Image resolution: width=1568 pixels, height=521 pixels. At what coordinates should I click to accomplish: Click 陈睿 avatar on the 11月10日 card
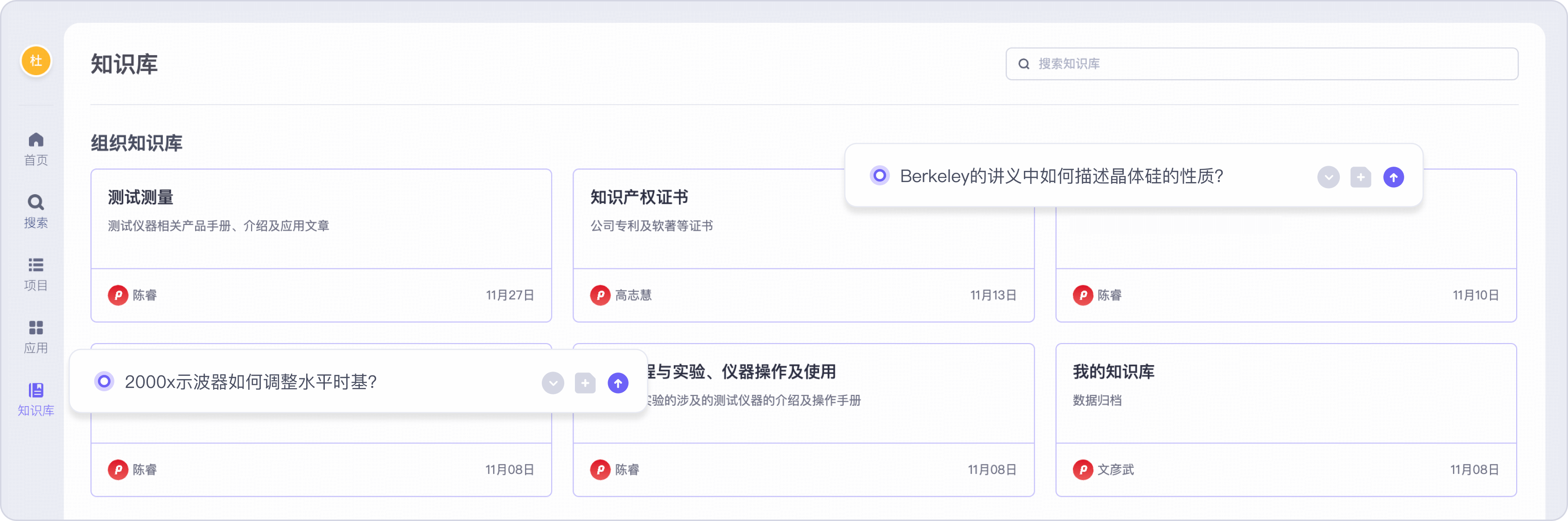(x=1083, y=295)
